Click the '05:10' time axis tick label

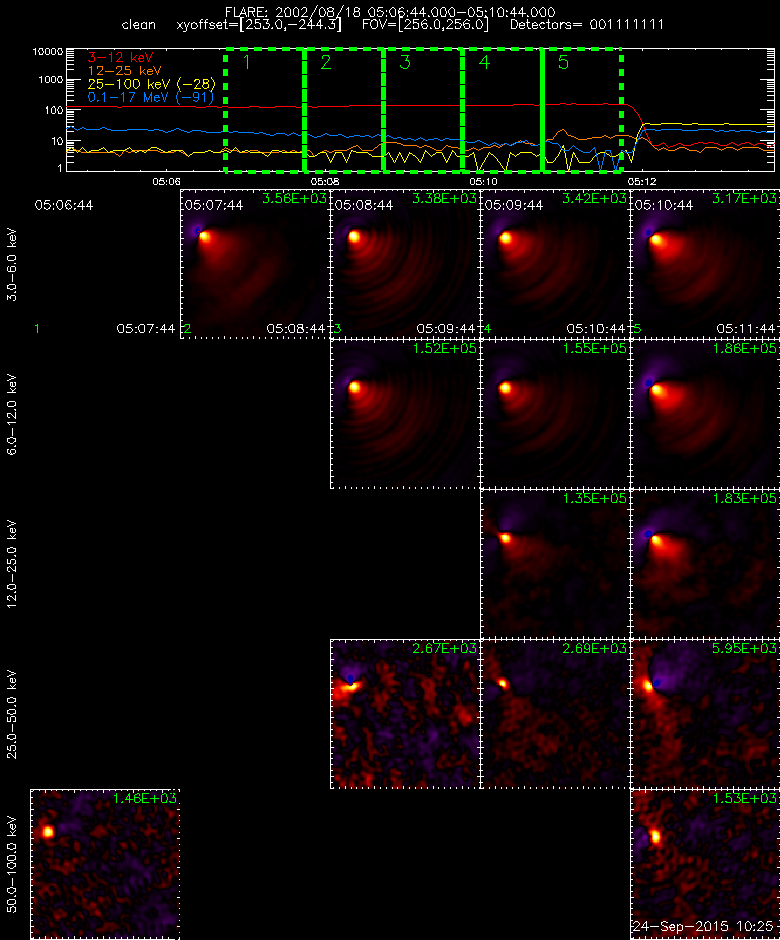click(483, 181)
